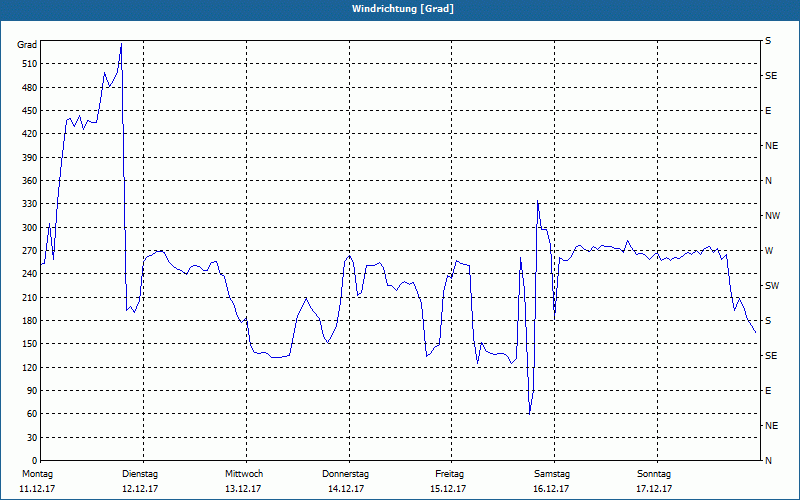This screenshot has width=800, height=500.
Task: Click the 360 y-axis value
Action: tap(31, 181)
